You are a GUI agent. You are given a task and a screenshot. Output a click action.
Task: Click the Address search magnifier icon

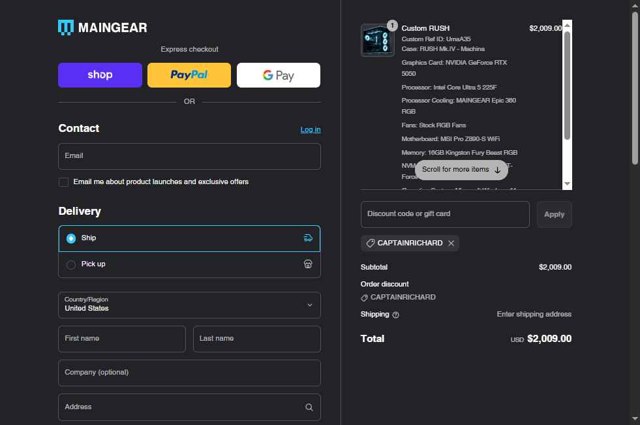click(x=309, y=407)
